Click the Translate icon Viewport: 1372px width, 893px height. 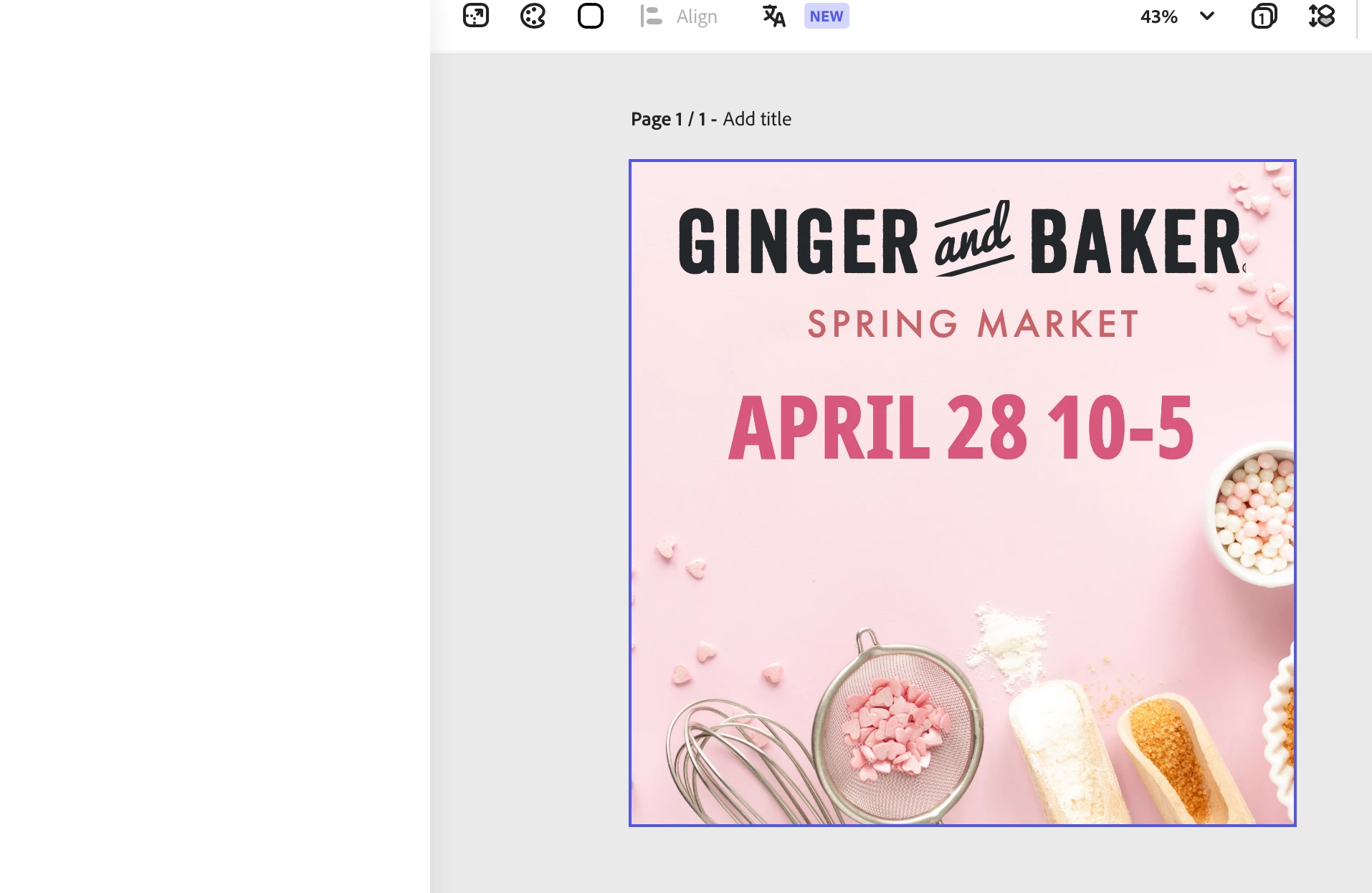click(774, 16)
